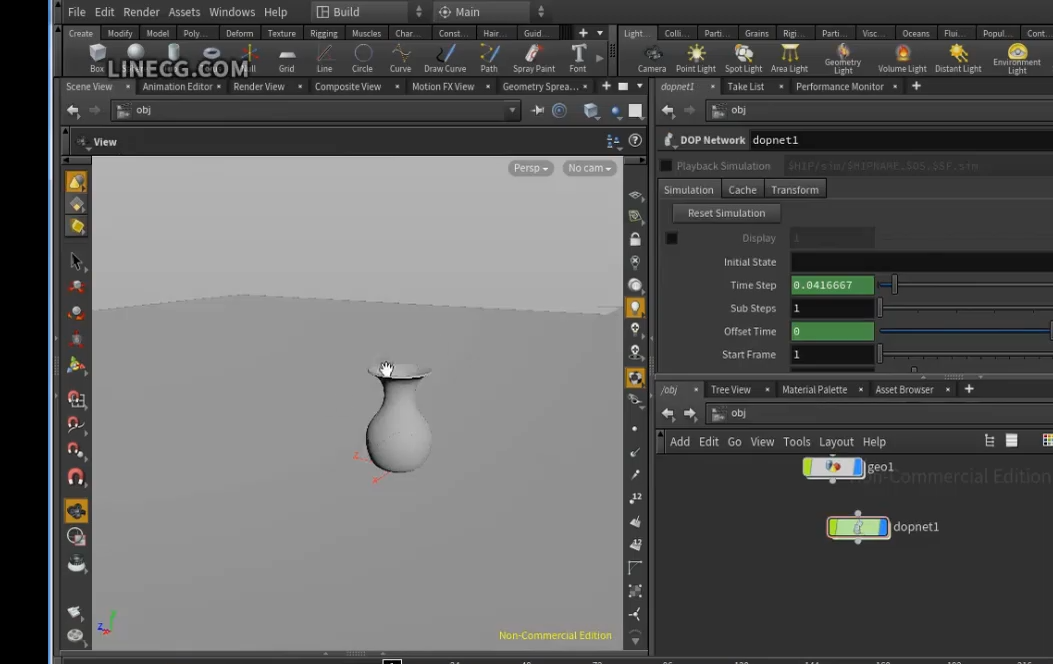Close the Animation Editor tab
The height and width of the screenshot is (664, 1053).
pyautogui.click(x=219, y=87)
